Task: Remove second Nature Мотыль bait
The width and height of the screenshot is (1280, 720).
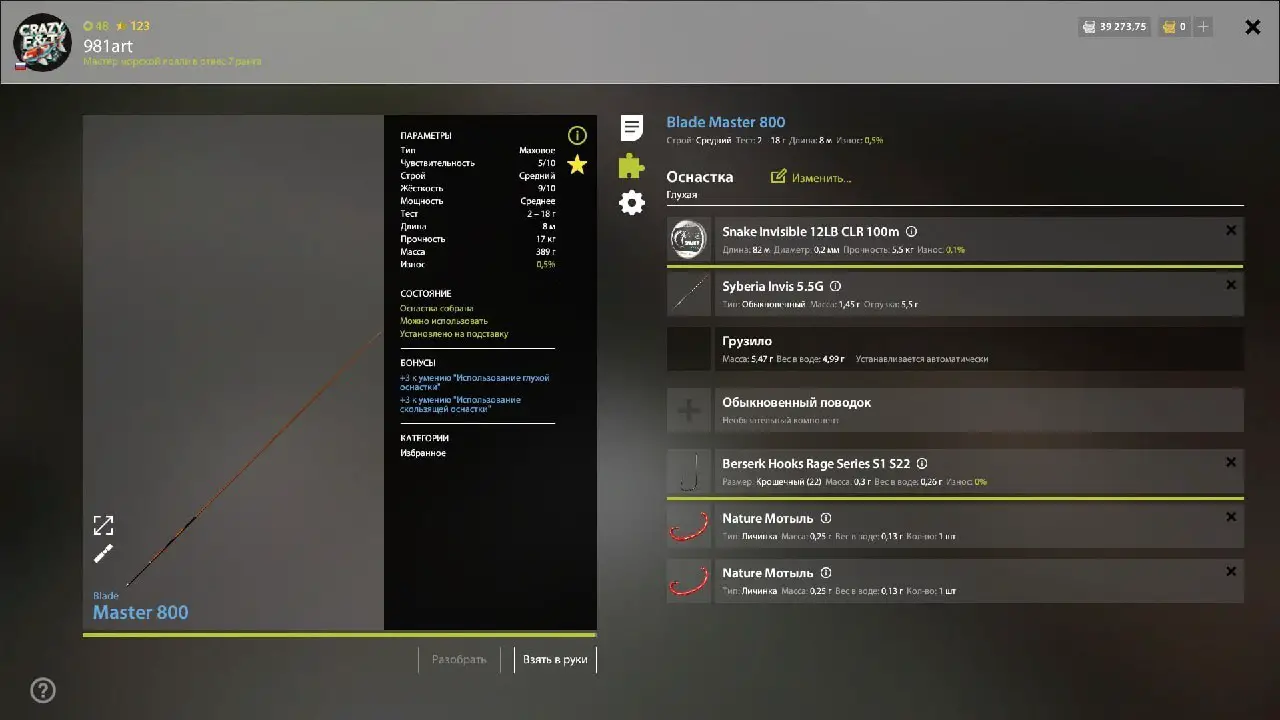Action: pyautogui.click(x=1231, y=571)
